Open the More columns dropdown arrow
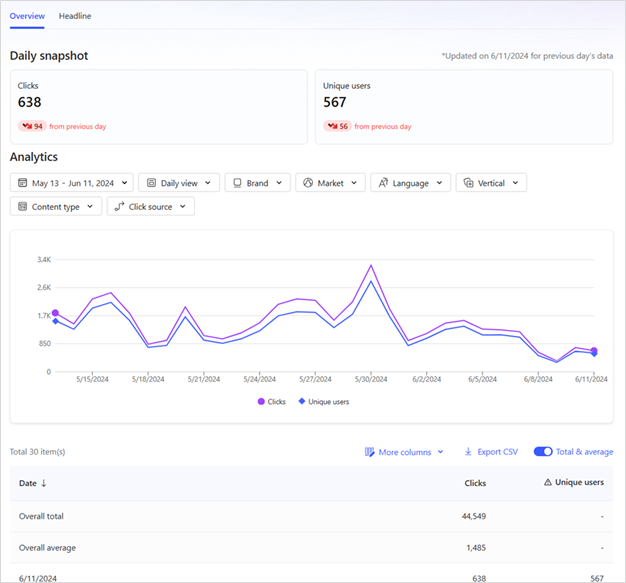The image size is (626, 583). click(x=440, y=452)
